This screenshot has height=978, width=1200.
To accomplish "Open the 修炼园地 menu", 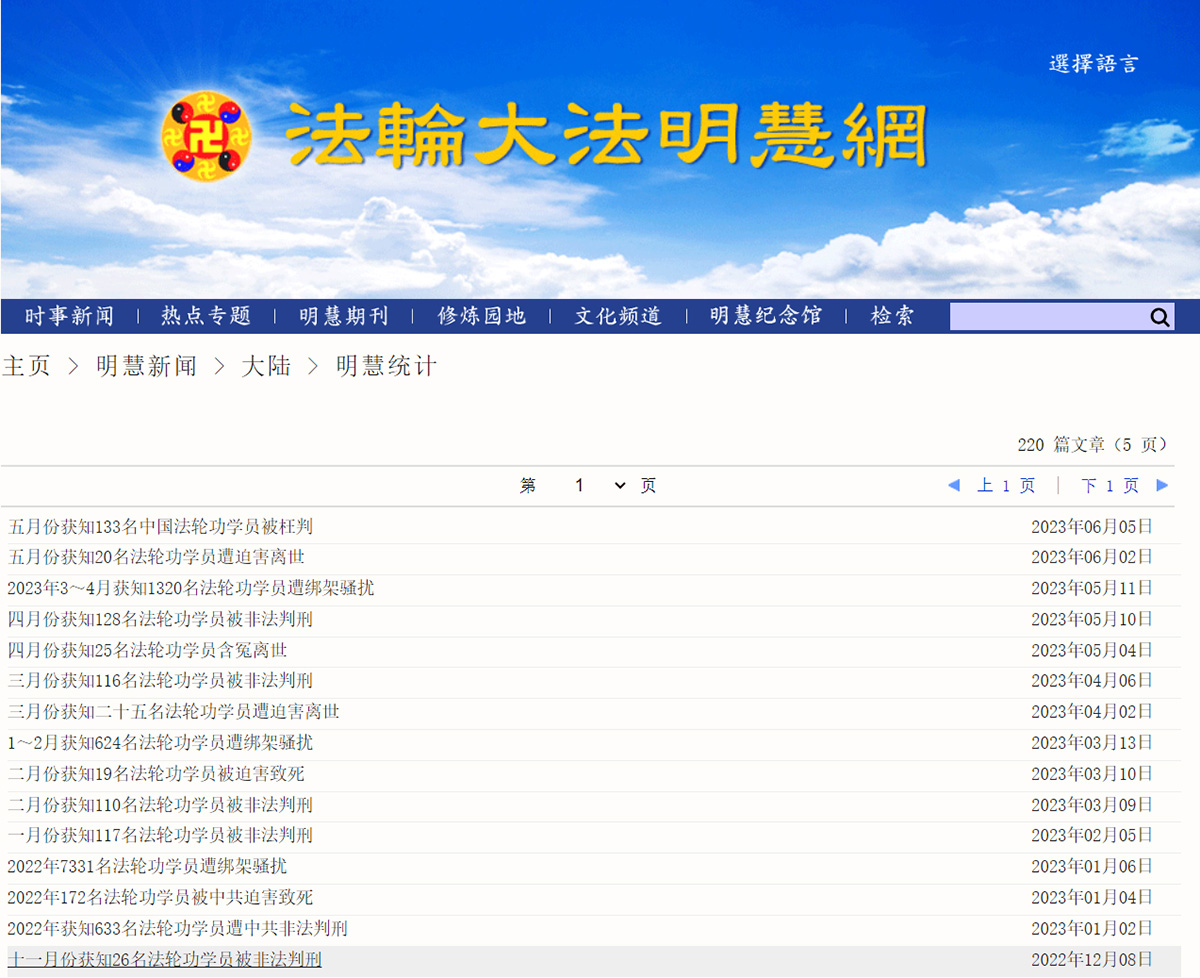I will click(482, 316).
